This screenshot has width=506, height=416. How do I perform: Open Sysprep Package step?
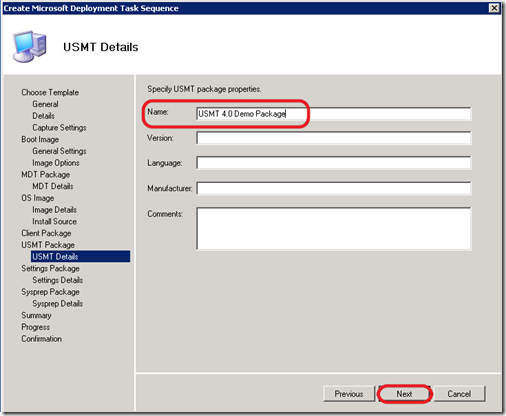click(50, 292)
